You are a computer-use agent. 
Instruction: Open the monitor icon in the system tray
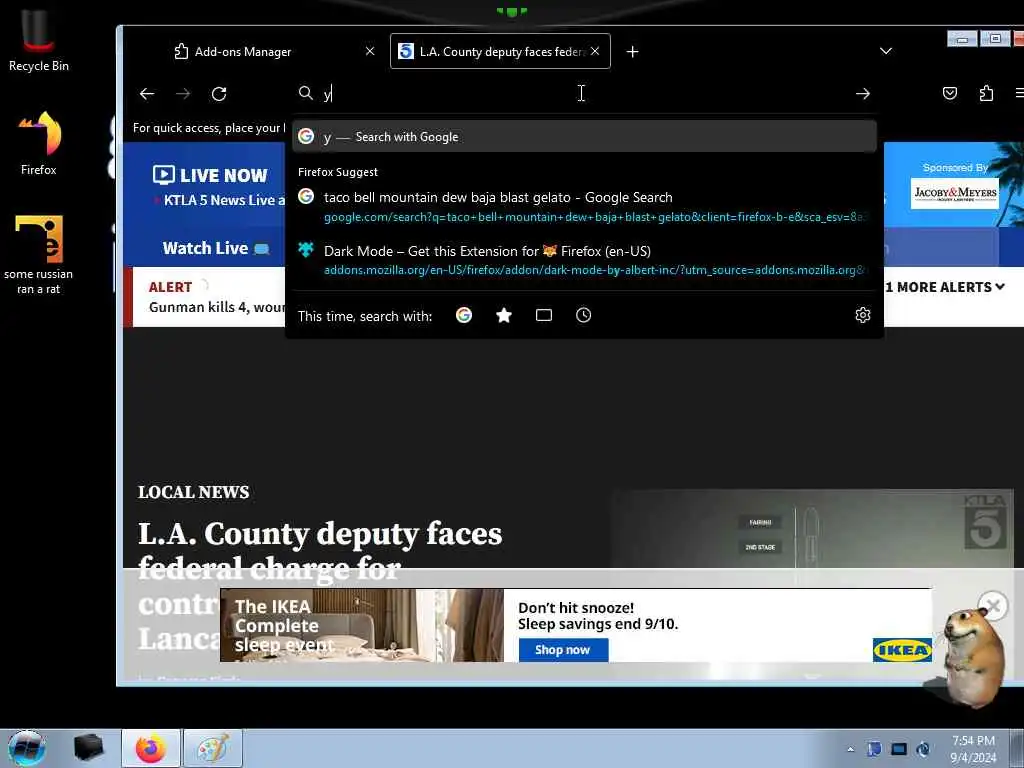[899, 749]
